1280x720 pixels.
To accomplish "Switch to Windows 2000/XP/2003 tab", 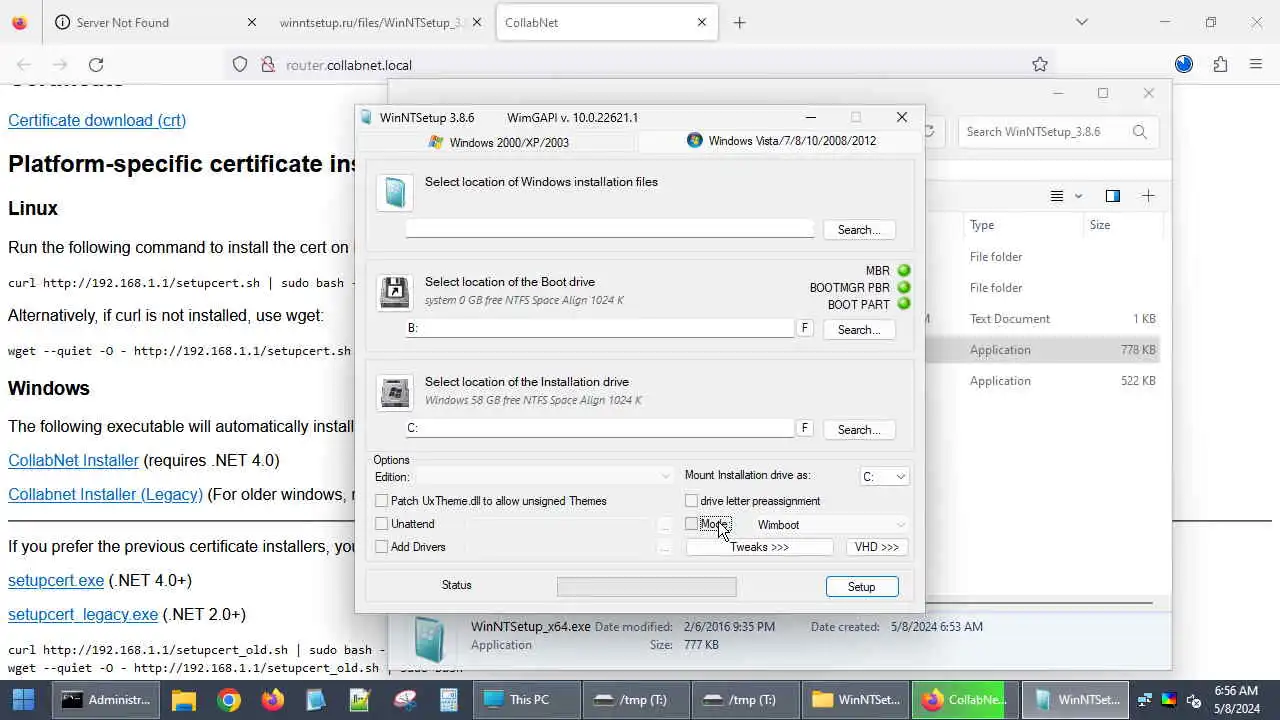I will (x=498, y=142).
